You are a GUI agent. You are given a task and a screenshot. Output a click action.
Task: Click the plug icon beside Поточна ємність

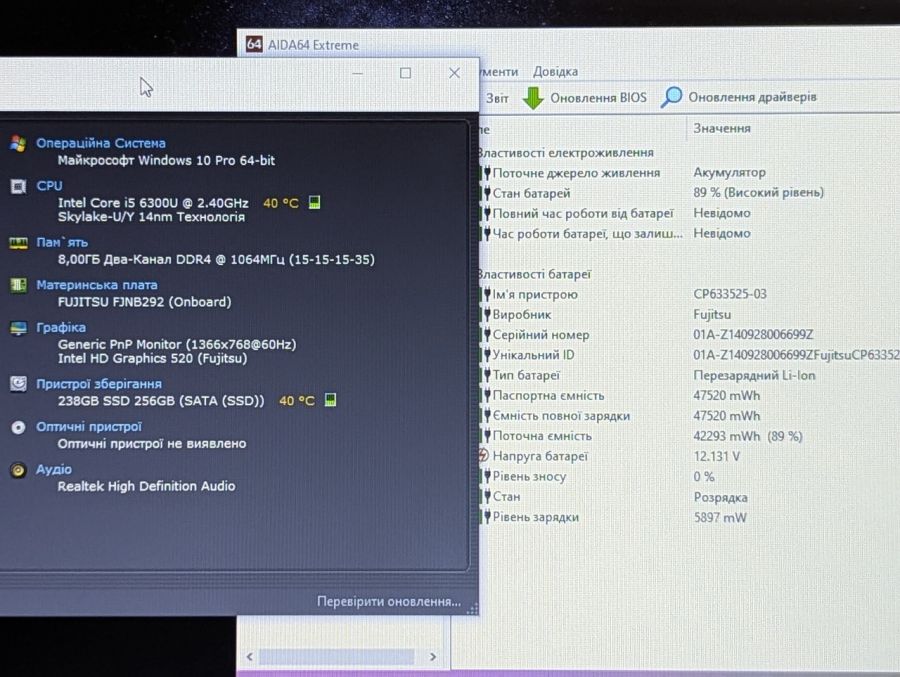(487, 436)
